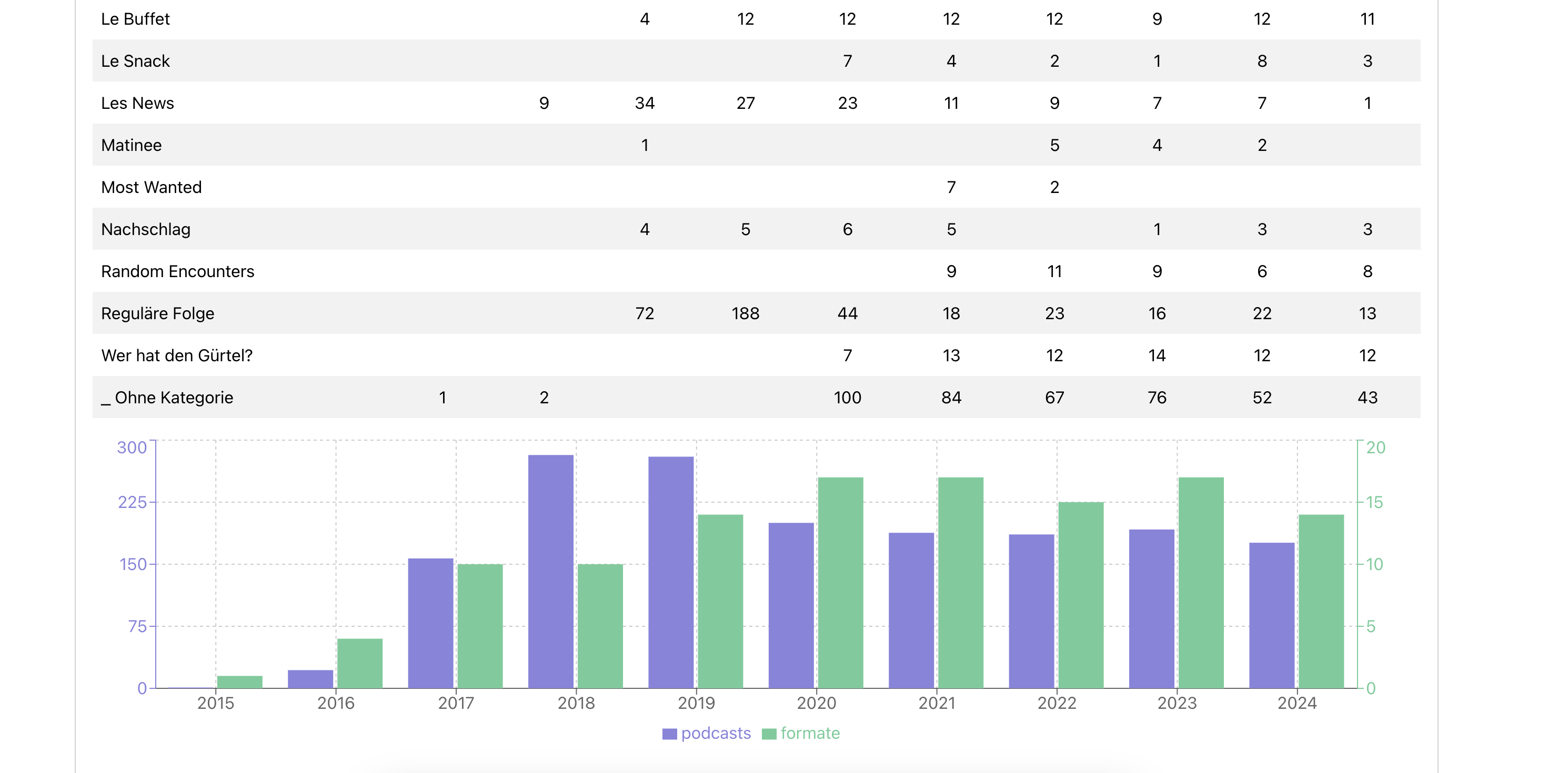Click the 100 value in Ohne Kategorie row
This screenshot has height=773, width=1568.
coord(847,398)
